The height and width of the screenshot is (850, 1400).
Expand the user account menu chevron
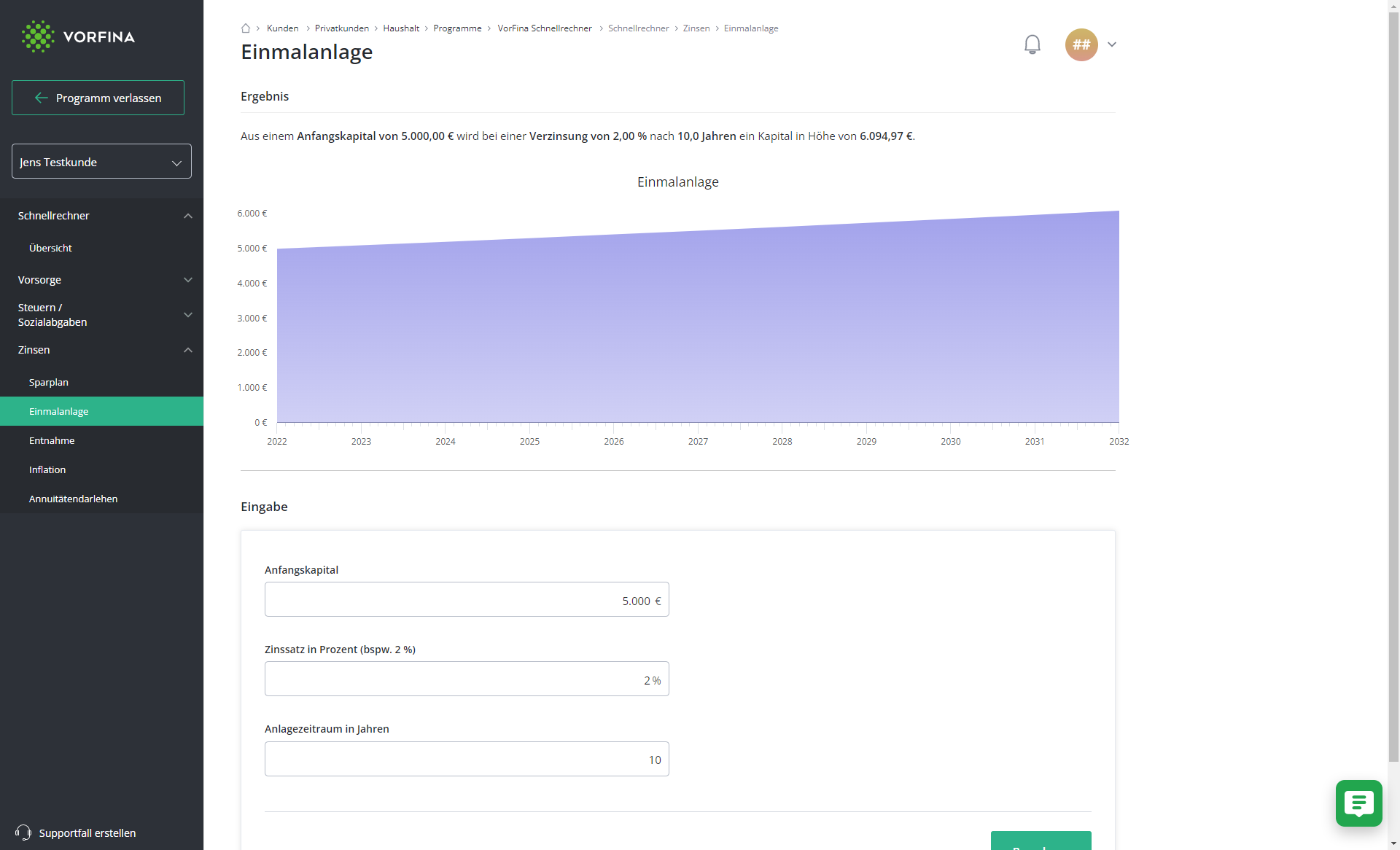[1112, 44]
